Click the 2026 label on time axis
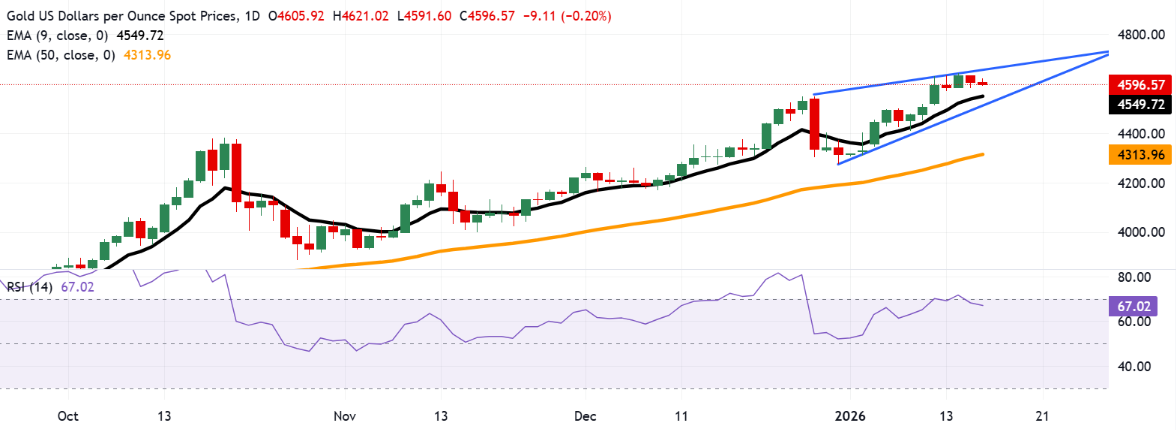1176x430 pixels. coord(850,415)
